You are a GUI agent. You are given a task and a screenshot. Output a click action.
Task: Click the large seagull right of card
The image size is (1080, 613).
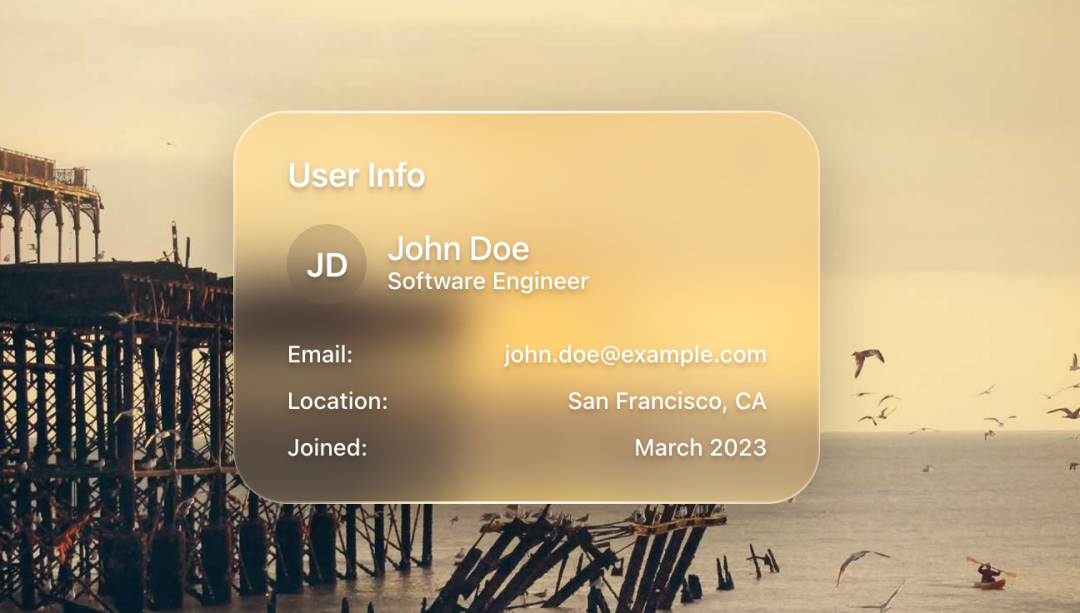coord(867,360)
